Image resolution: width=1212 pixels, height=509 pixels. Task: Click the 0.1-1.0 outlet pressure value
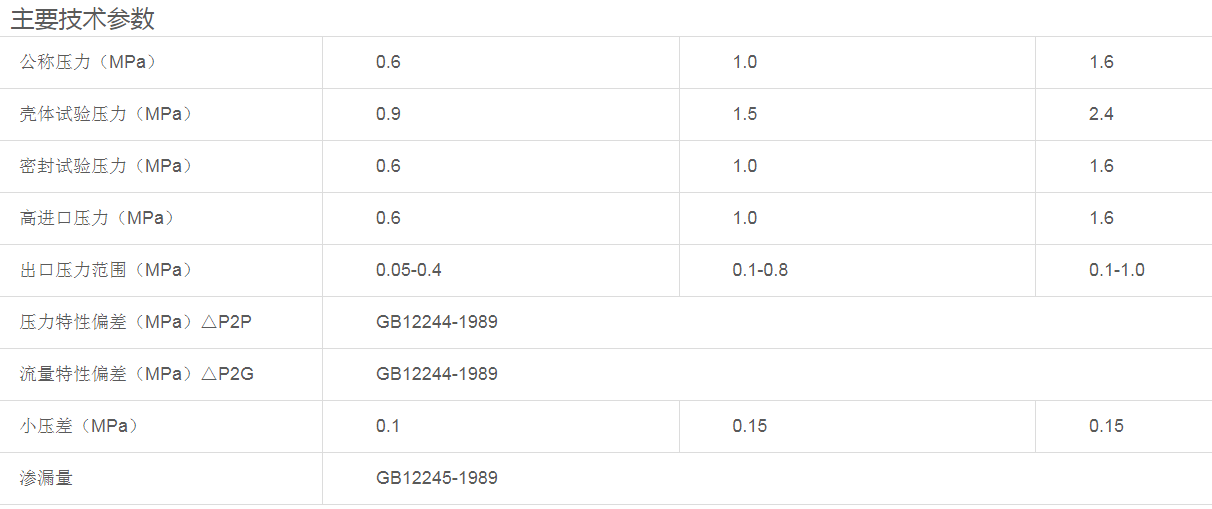click(1117, 270)
